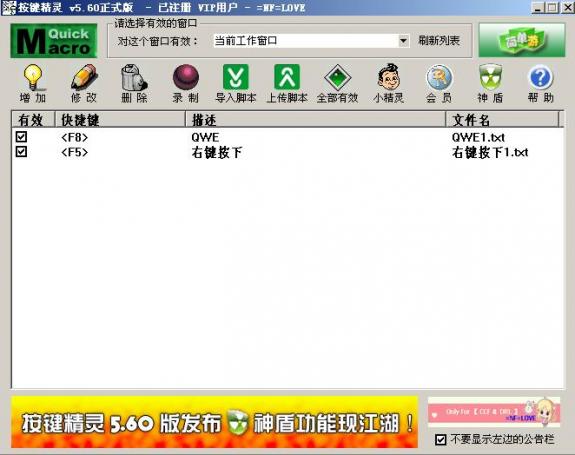Toggle the F5 右键按下 script checkbox
The height and width of the screenshot is (455, 575).
pos(21,151)
